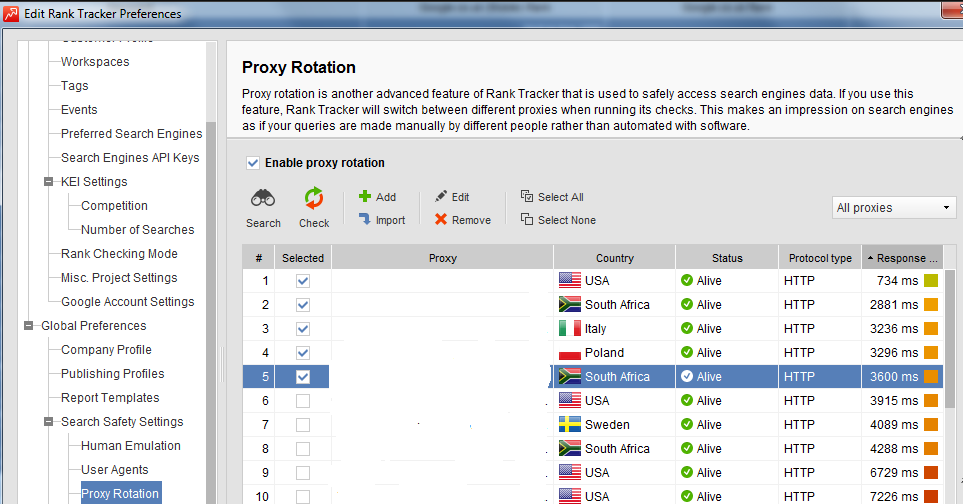
Task: Uncheck the Selected box for proxy 3
Action: click(303, 328)
